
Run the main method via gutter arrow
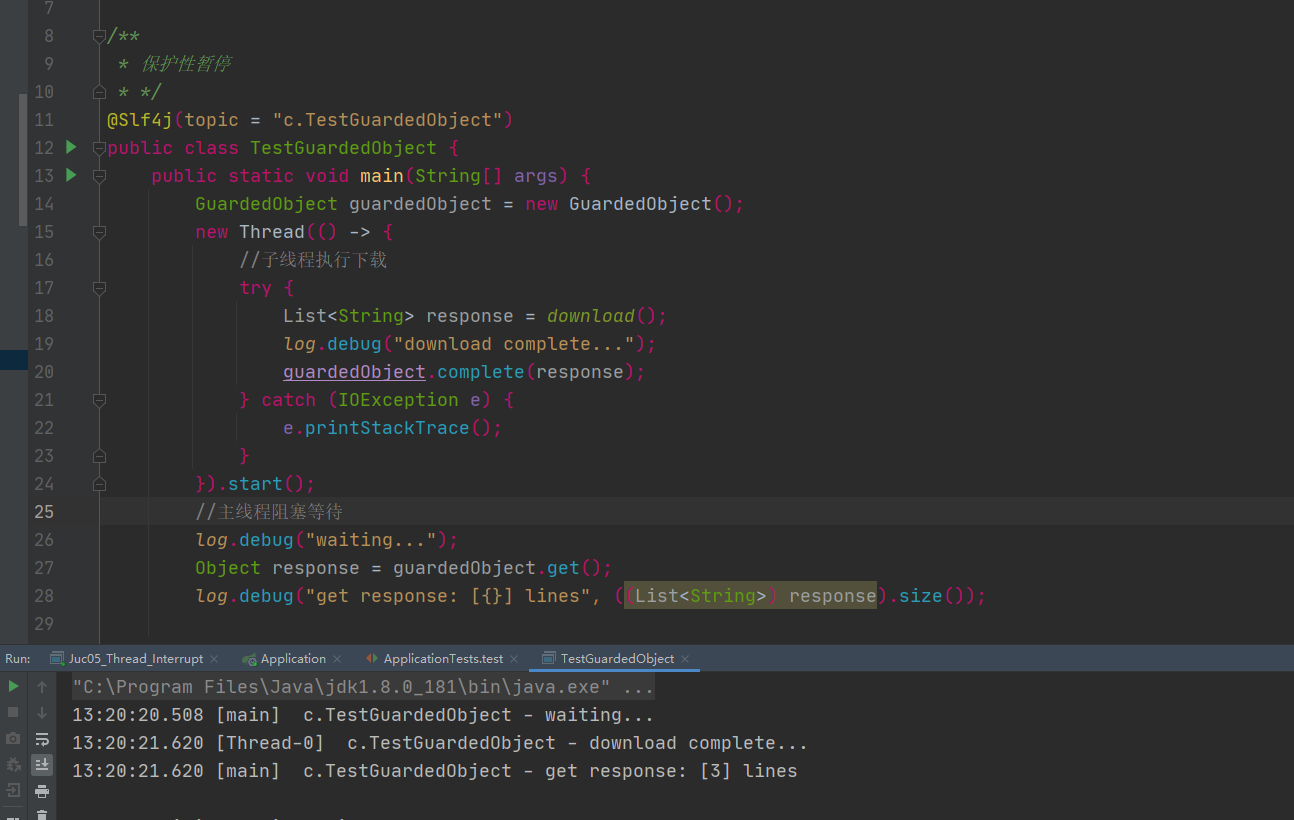coord(71,175)
